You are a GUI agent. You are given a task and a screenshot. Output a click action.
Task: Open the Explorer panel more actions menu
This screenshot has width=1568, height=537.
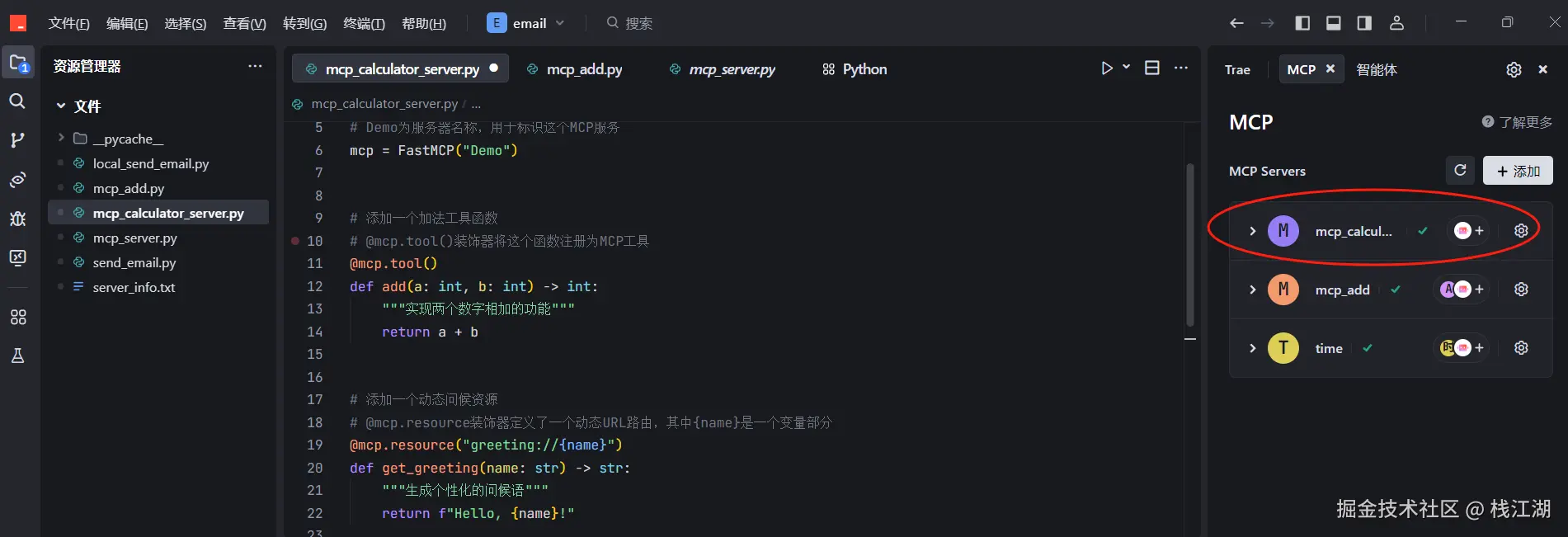click(x=255, y=66)
